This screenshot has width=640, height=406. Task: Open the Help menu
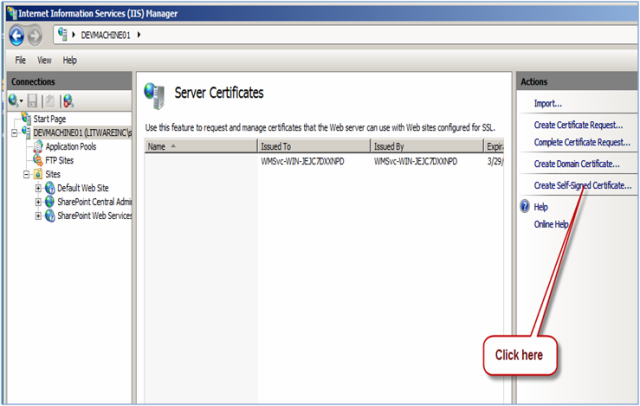click(x=70, y=60)
